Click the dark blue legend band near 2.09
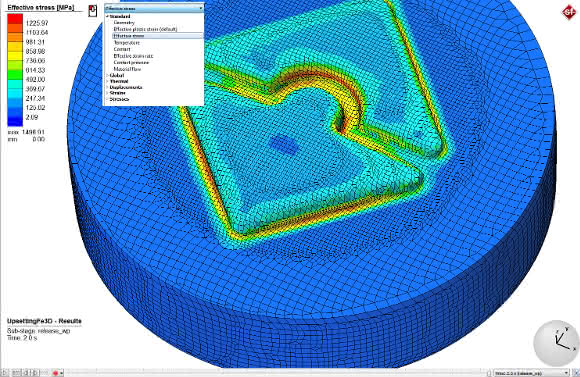Image resolution: width=580 pixels, height=377 pixels. click(15, 121)
